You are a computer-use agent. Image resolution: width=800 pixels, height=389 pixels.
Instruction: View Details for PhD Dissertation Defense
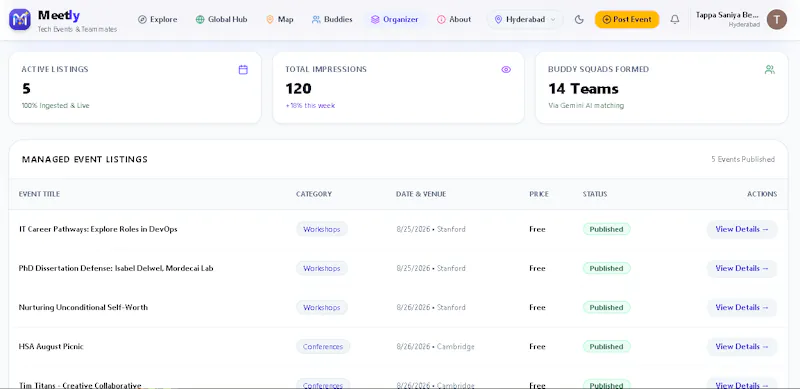(x=742, y=268)
